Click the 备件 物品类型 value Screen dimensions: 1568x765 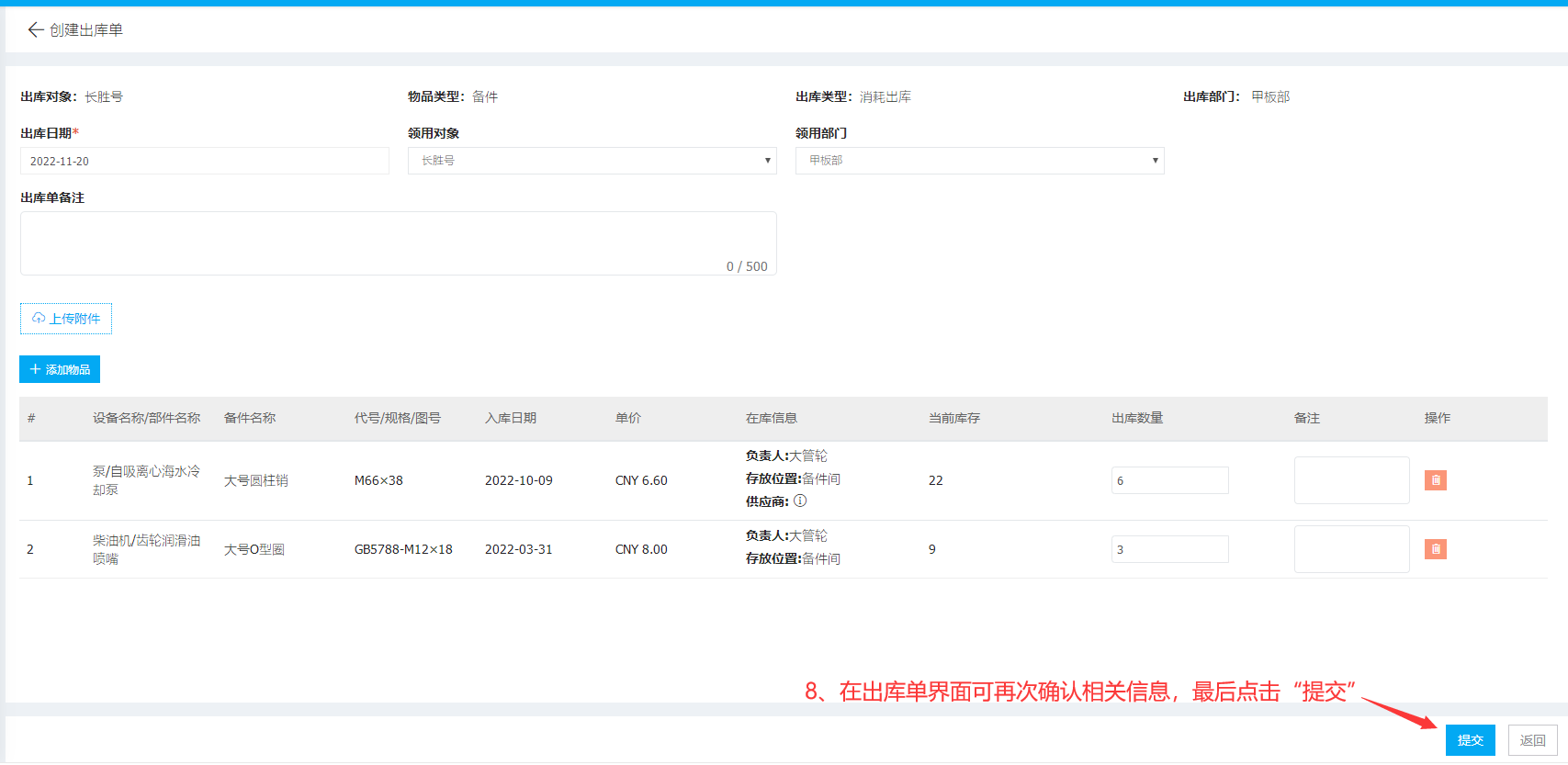point(485,96)
